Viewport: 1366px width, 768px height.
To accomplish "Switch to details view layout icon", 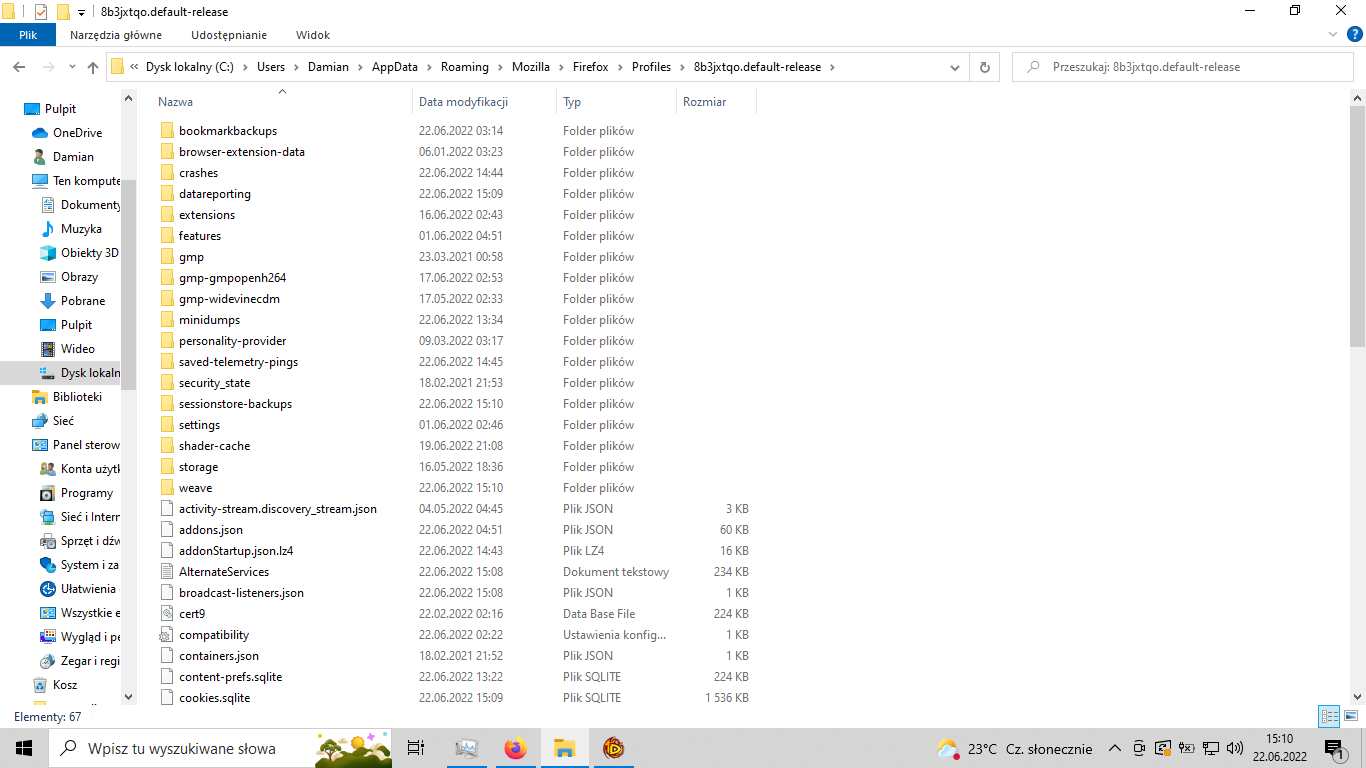I will (x=1329, y=716).
